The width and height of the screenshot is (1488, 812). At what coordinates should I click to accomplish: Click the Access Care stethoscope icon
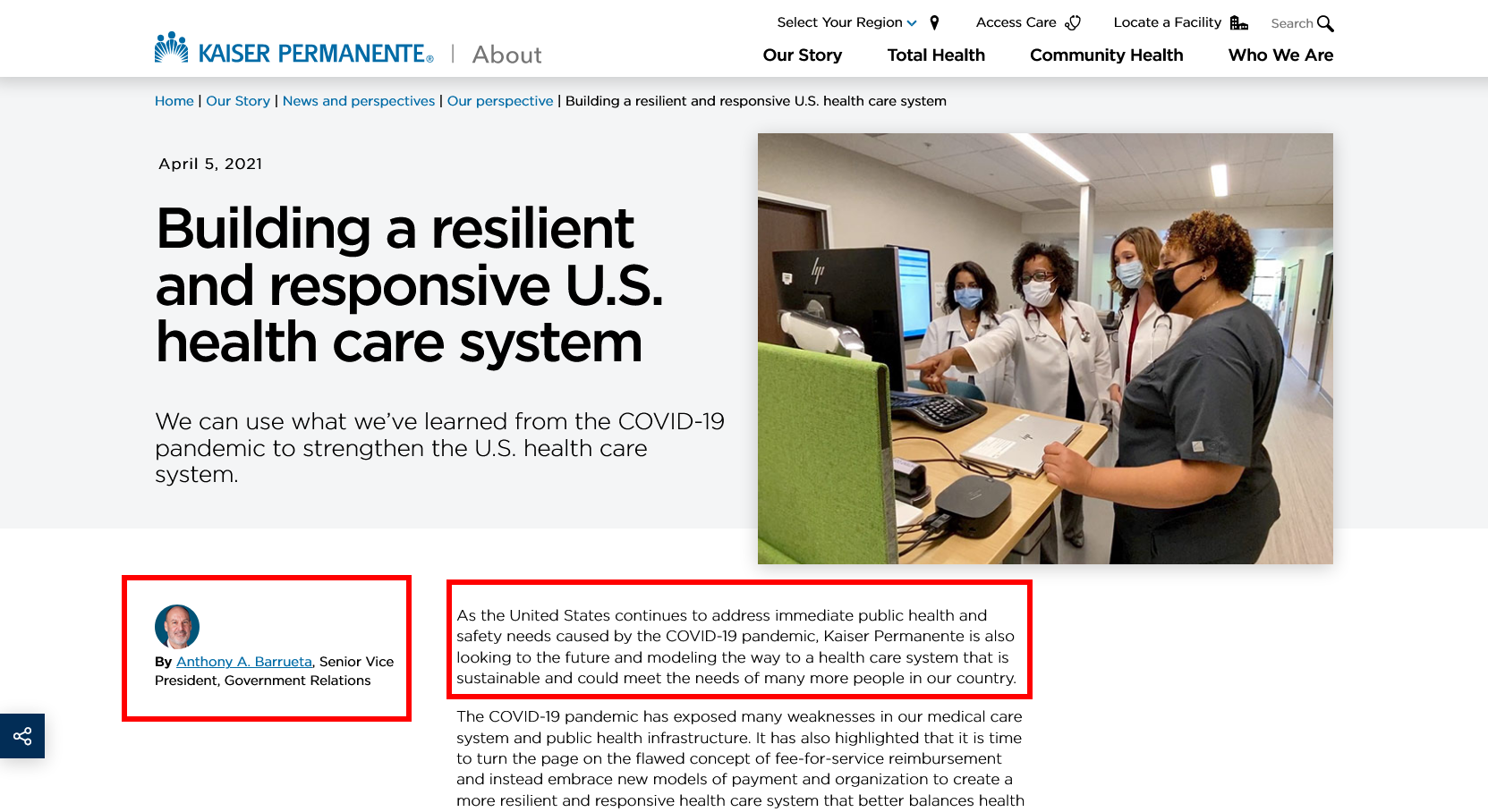tap(1073, 22)
